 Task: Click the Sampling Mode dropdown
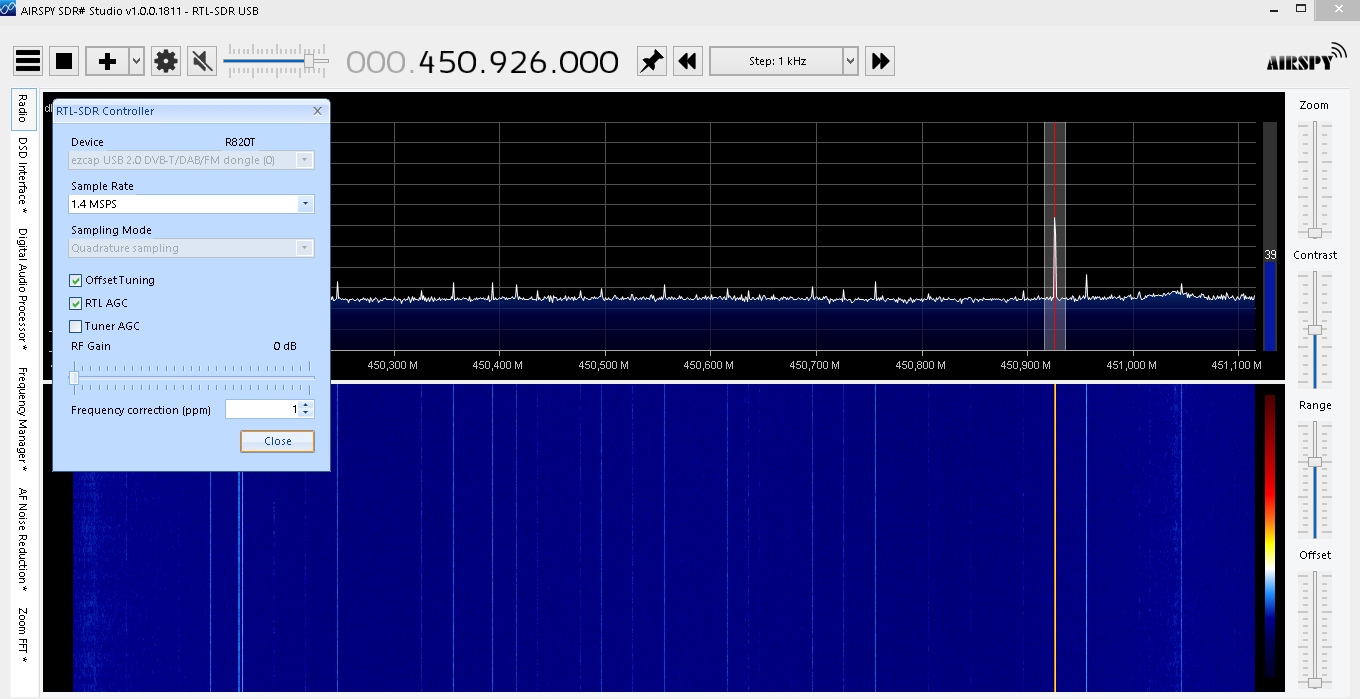pyautogui.click(x=191, y=248)
